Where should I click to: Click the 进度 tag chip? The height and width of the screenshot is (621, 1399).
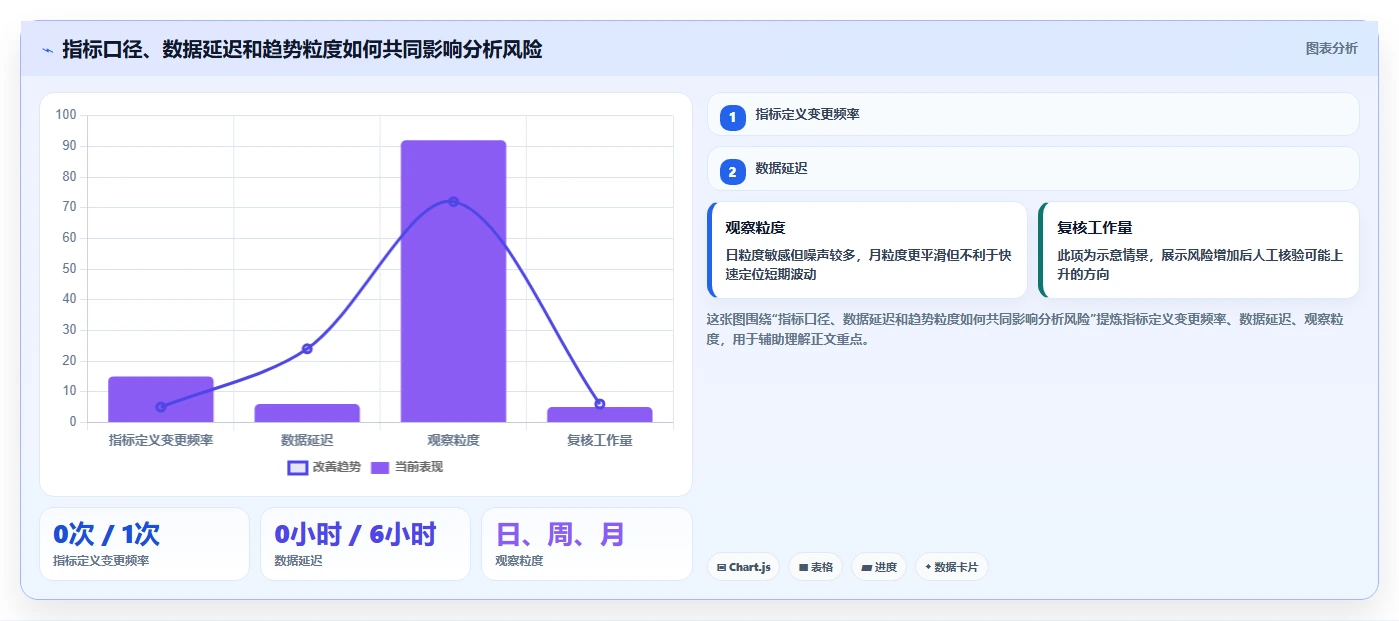879,567
